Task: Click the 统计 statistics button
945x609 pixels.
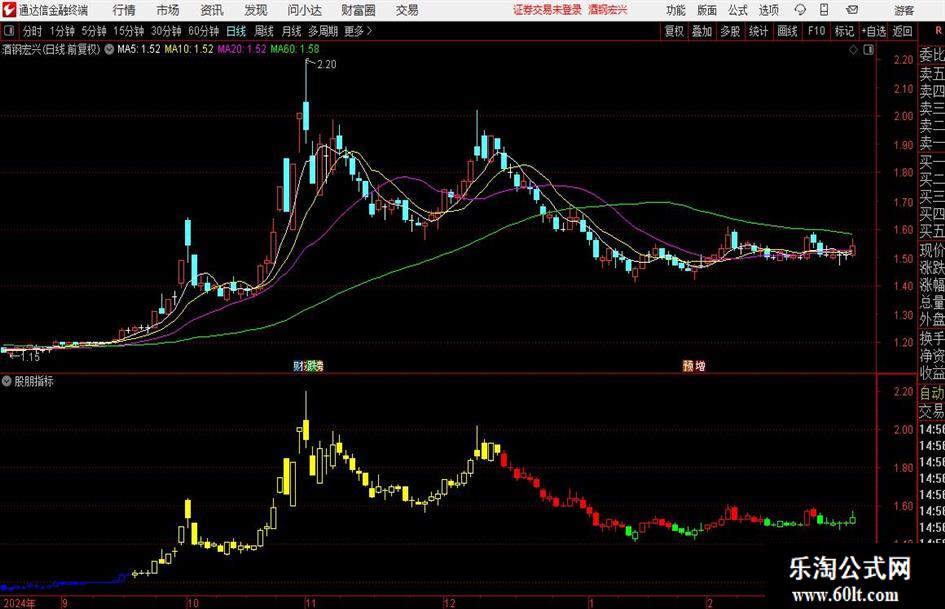Action: [x=759, y=31]
